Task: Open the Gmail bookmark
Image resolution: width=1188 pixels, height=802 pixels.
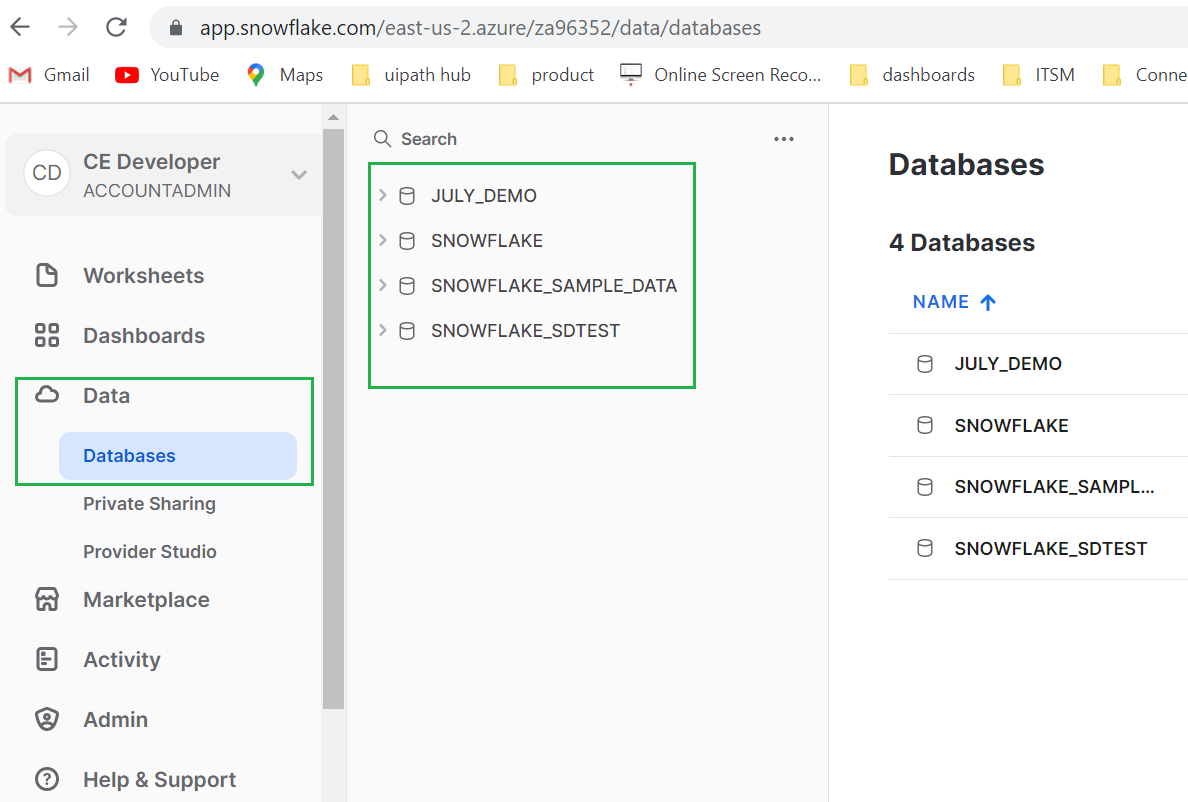Action: click(49, 75)
